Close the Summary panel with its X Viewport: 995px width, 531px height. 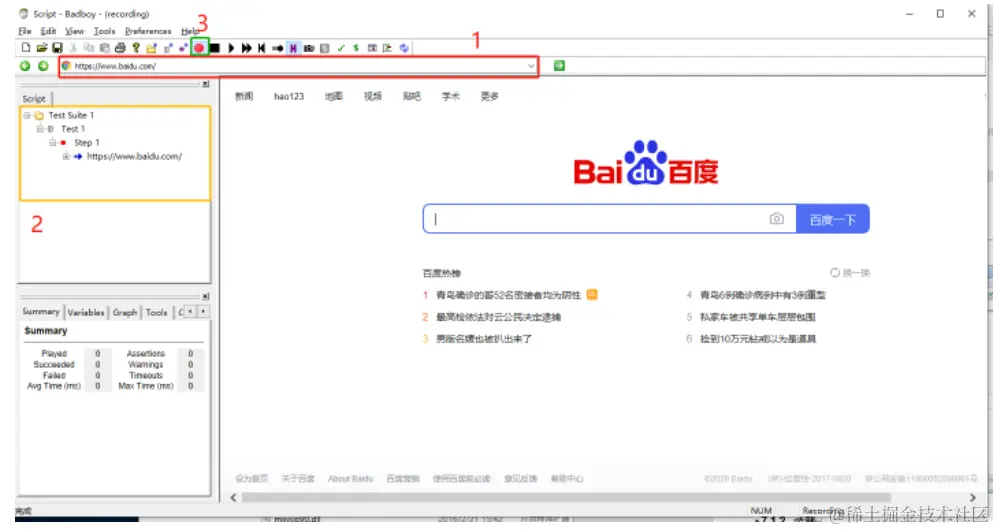tap(206, 296)
